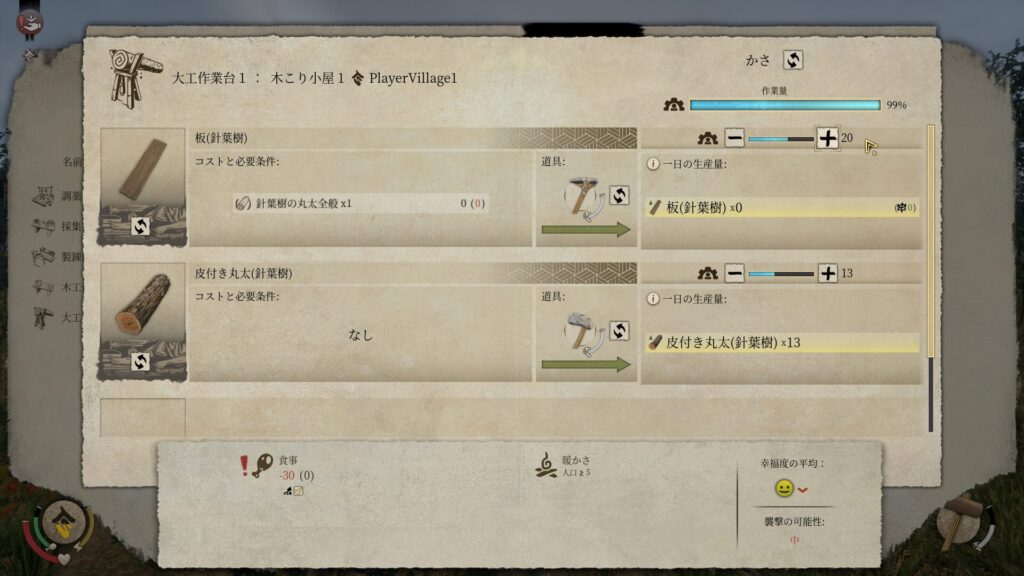The height and width of the screenshot is (576, 1024).
Task: Click the info icon beside 板 一日の生産量
Action: click(652, 164)
